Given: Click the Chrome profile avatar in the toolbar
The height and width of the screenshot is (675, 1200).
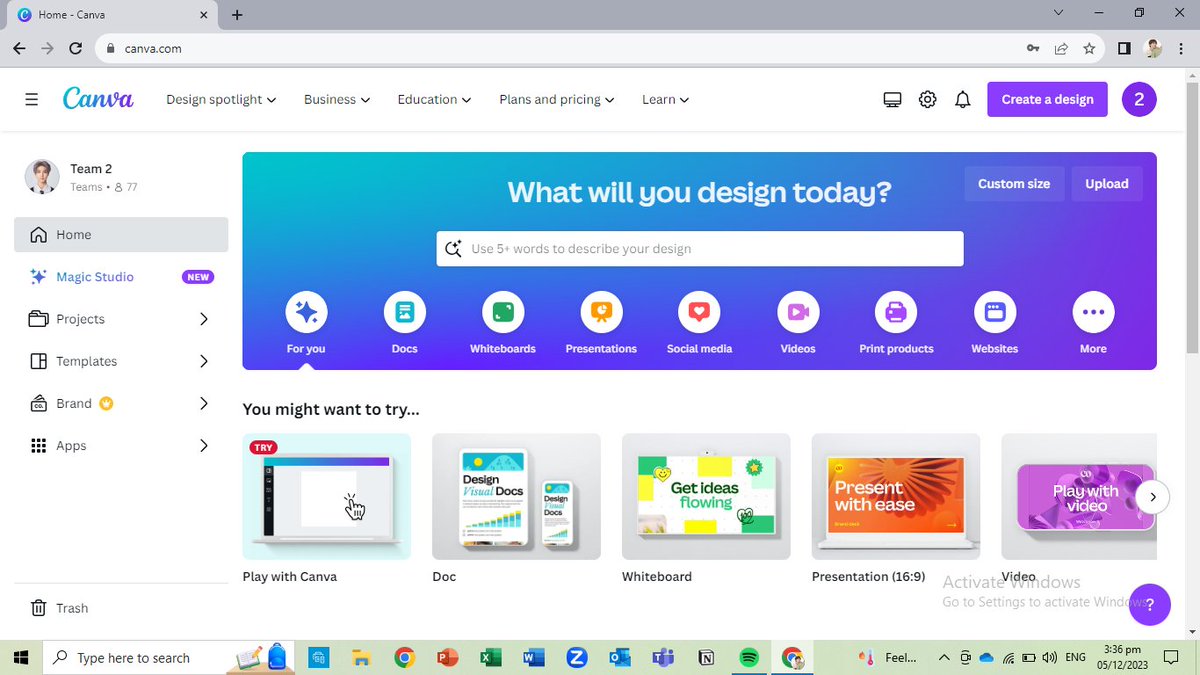Looking at the screenshot, I should pyautogui.click(x=1153, y=48).
